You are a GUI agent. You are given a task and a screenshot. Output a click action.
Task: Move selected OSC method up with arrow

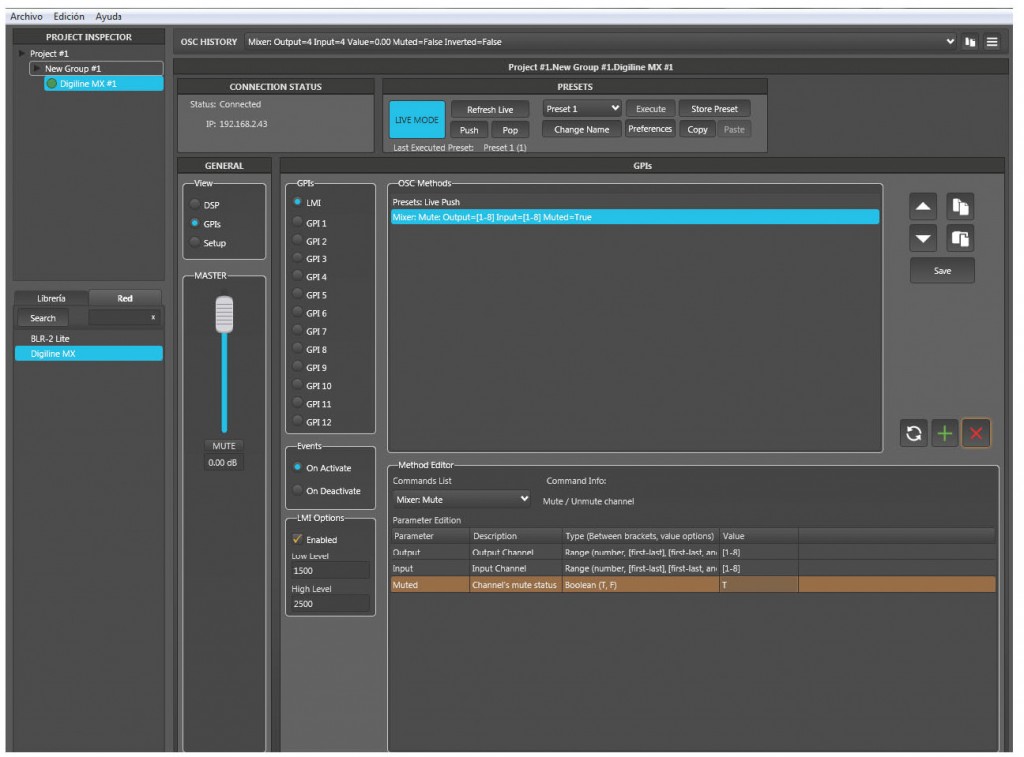(x=924, y=207)
